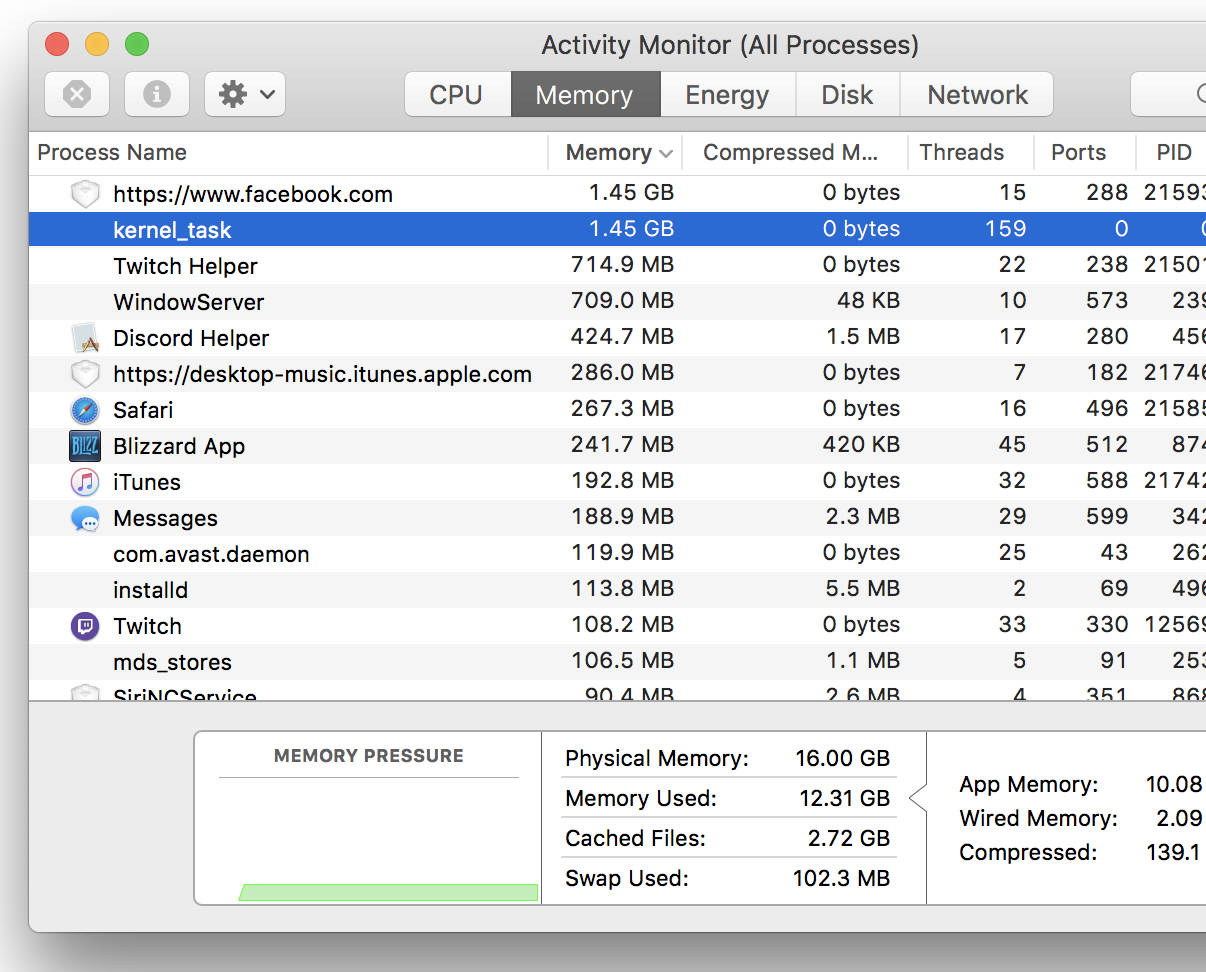Select the iTunes process name
This screenshot has width=1206, height=972.
147,482
